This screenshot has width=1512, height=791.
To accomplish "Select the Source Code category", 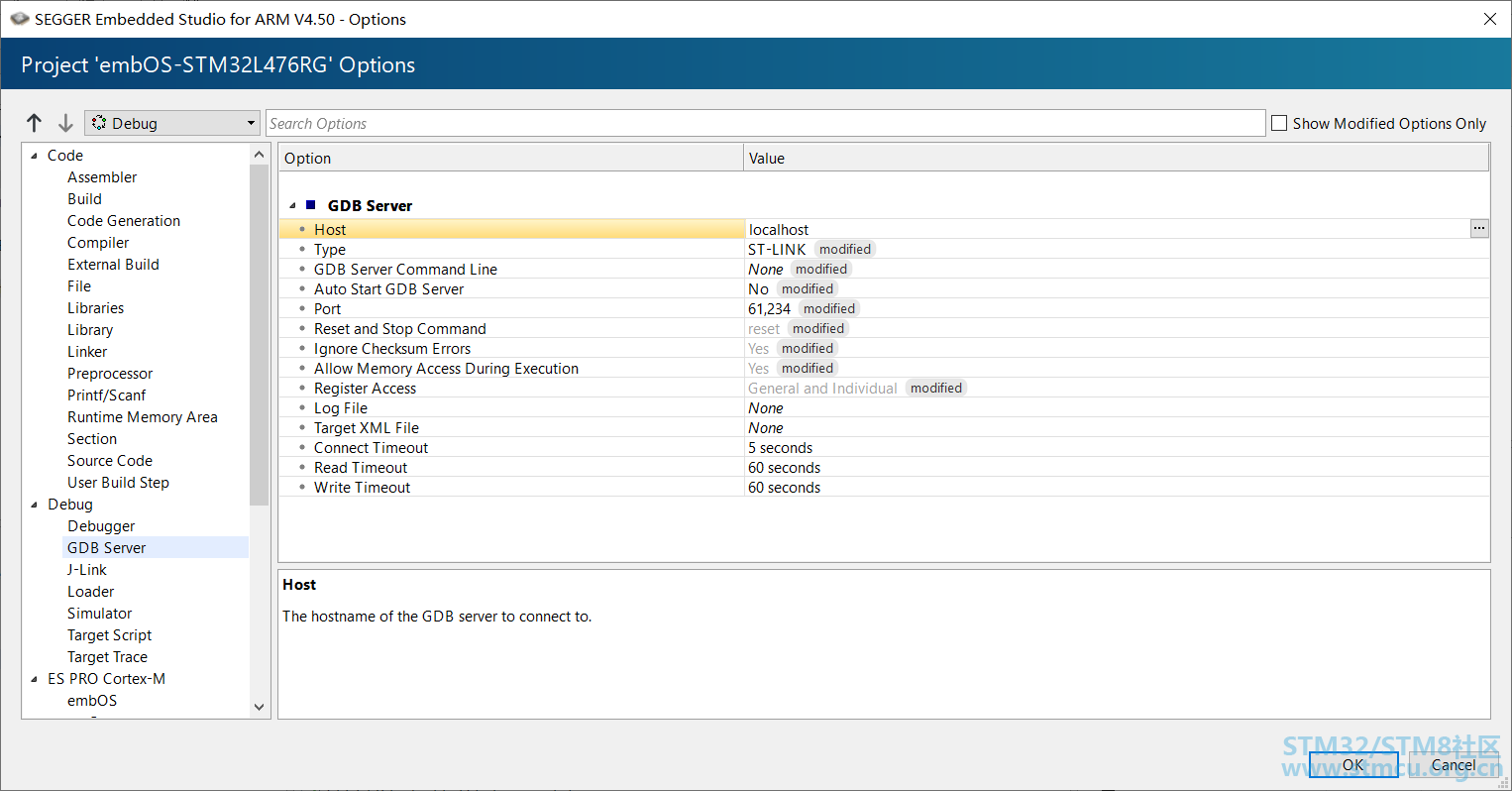I will (110, 461).
